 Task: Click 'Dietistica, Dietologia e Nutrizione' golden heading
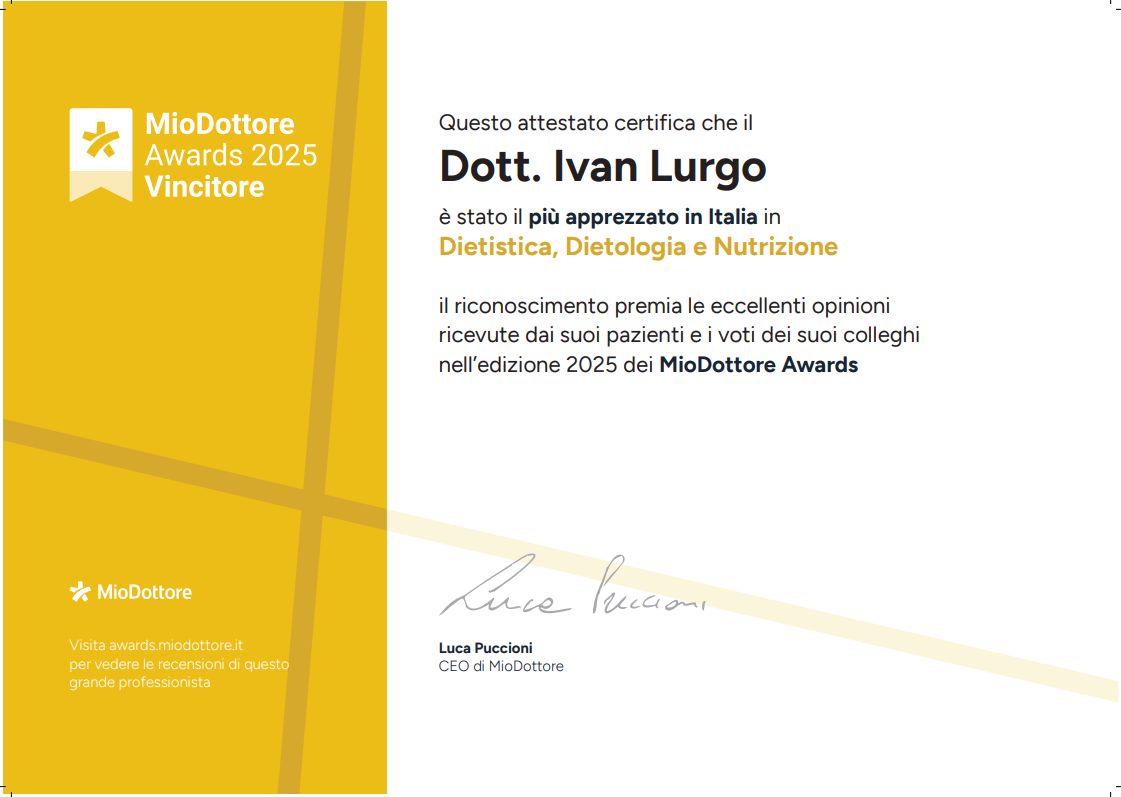638,246
